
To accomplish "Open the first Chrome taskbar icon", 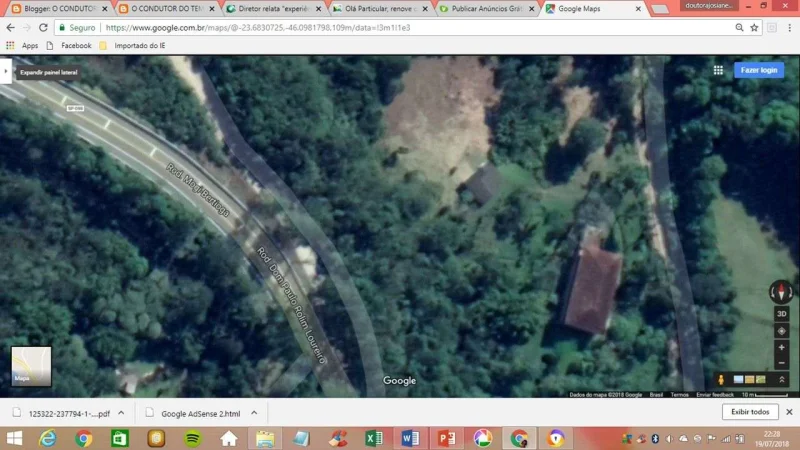I will pyautogui.click(x=84, y=438).
